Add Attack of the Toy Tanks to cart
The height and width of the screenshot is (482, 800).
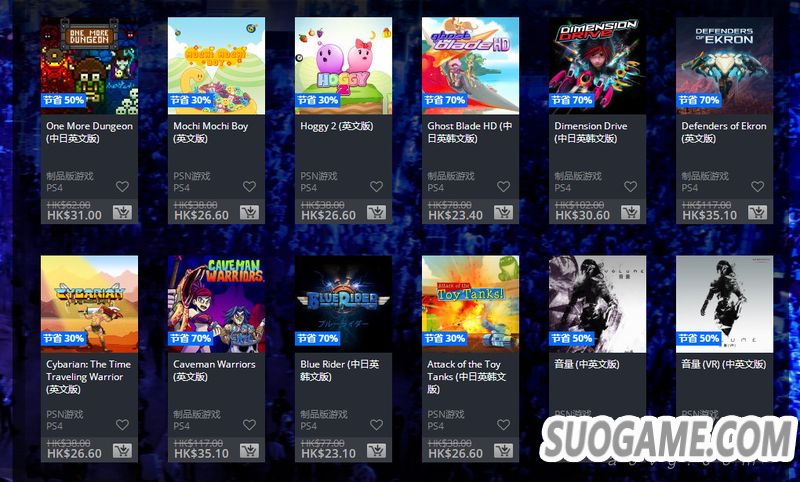coord(504,450)
